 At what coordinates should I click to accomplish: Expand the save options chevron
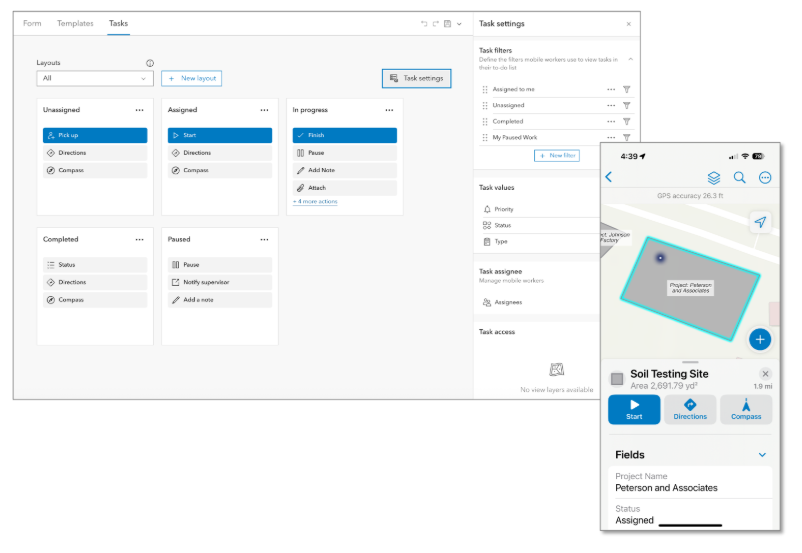point(459,24)
